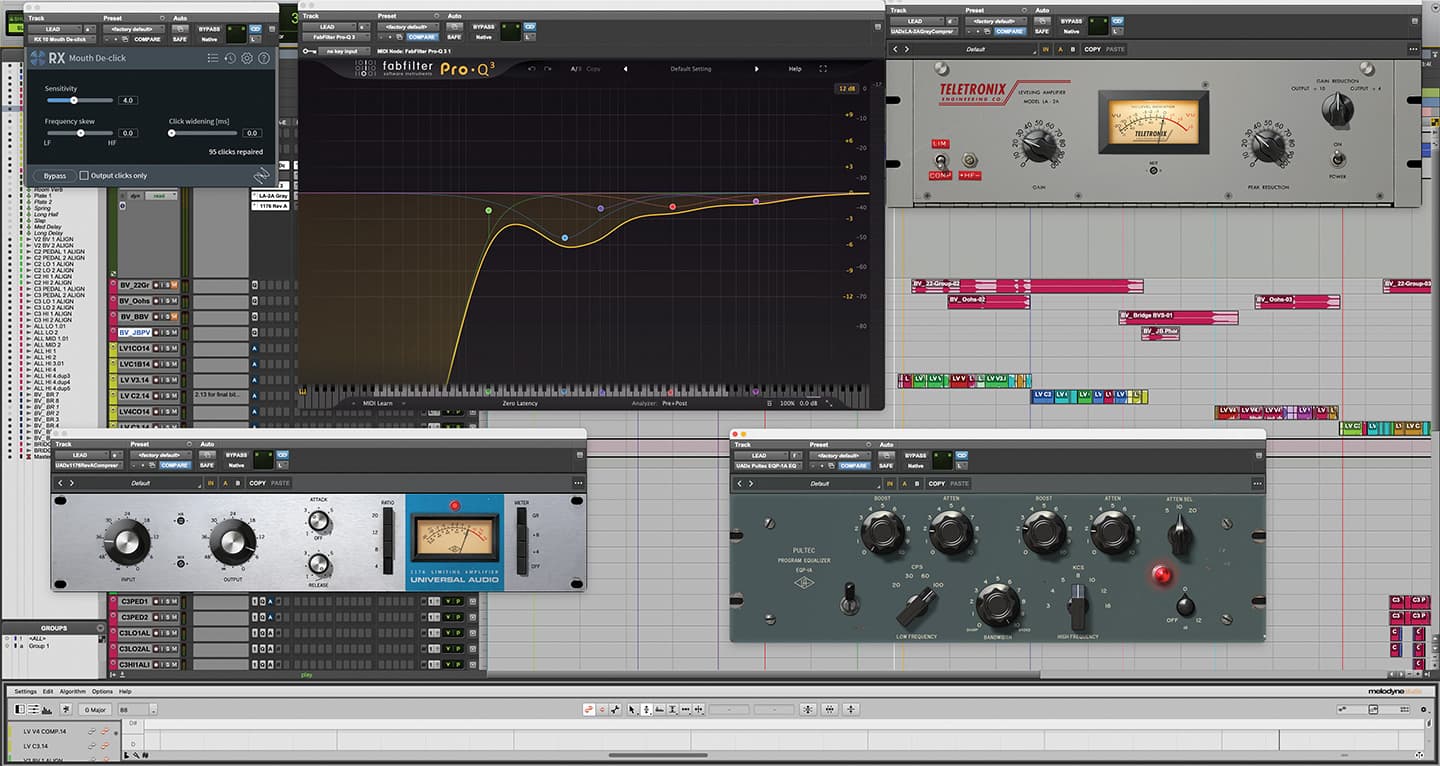Image resolution: width=1440 pixels, height=766 pixels.
Task: Open Melodyne Help menu
Action: tap(125, 691)
